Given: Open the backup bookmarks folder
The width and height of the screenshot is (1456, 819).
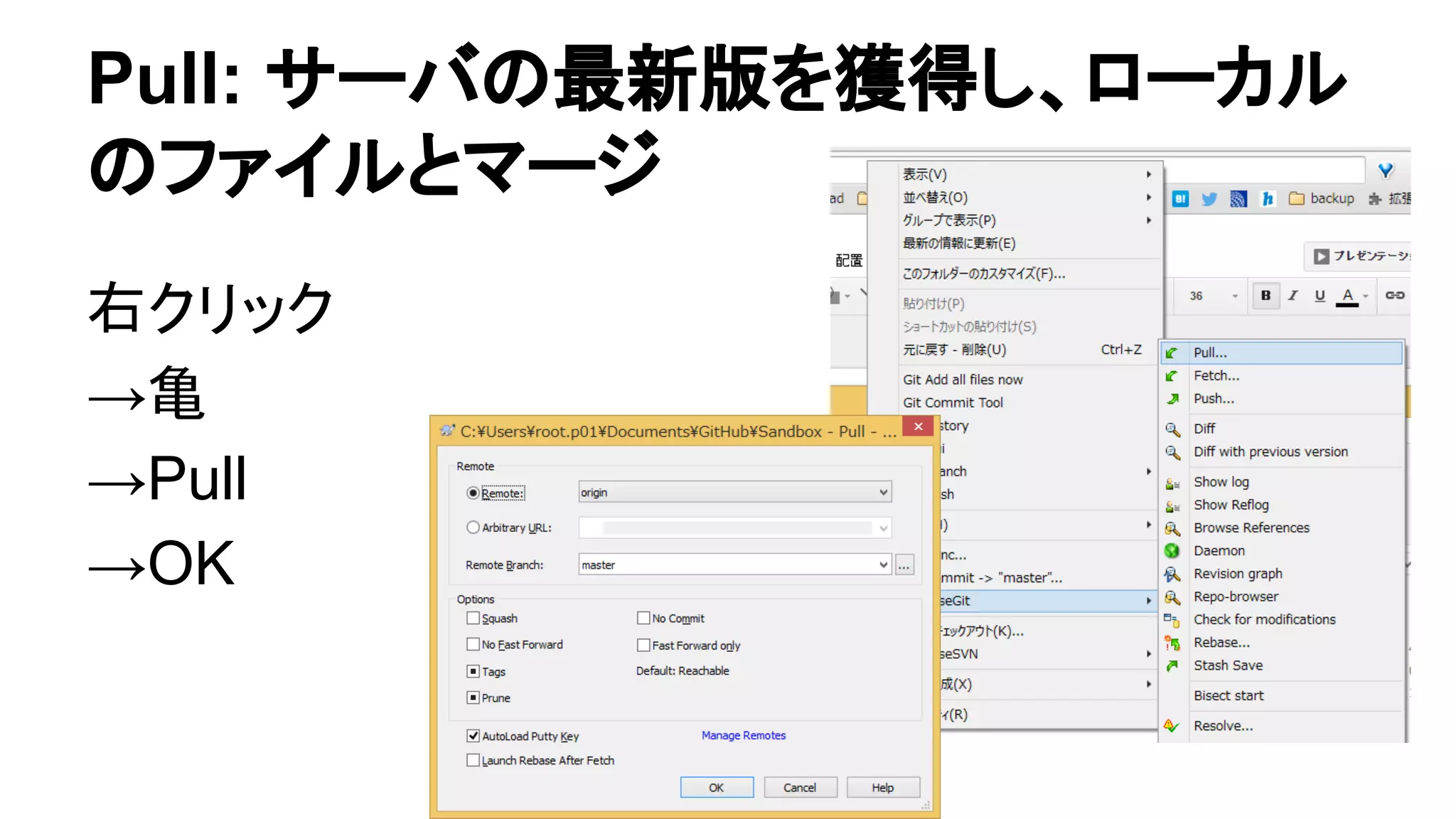Looking at the screenshot, I should (x=1322, y=198).
